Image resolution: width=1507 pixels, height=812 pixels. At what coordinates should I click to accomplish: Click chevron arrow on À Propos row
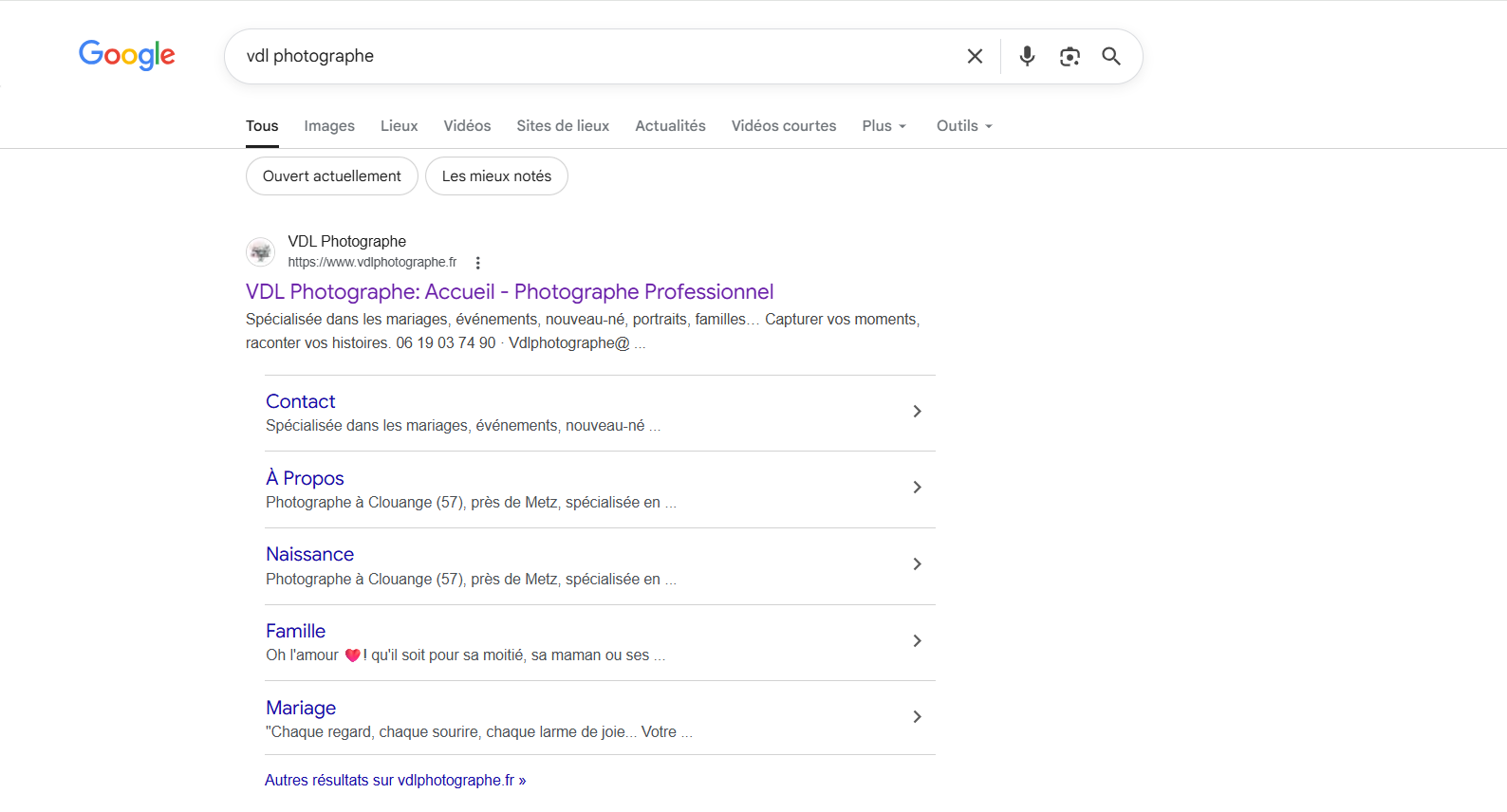pos(917,487)
